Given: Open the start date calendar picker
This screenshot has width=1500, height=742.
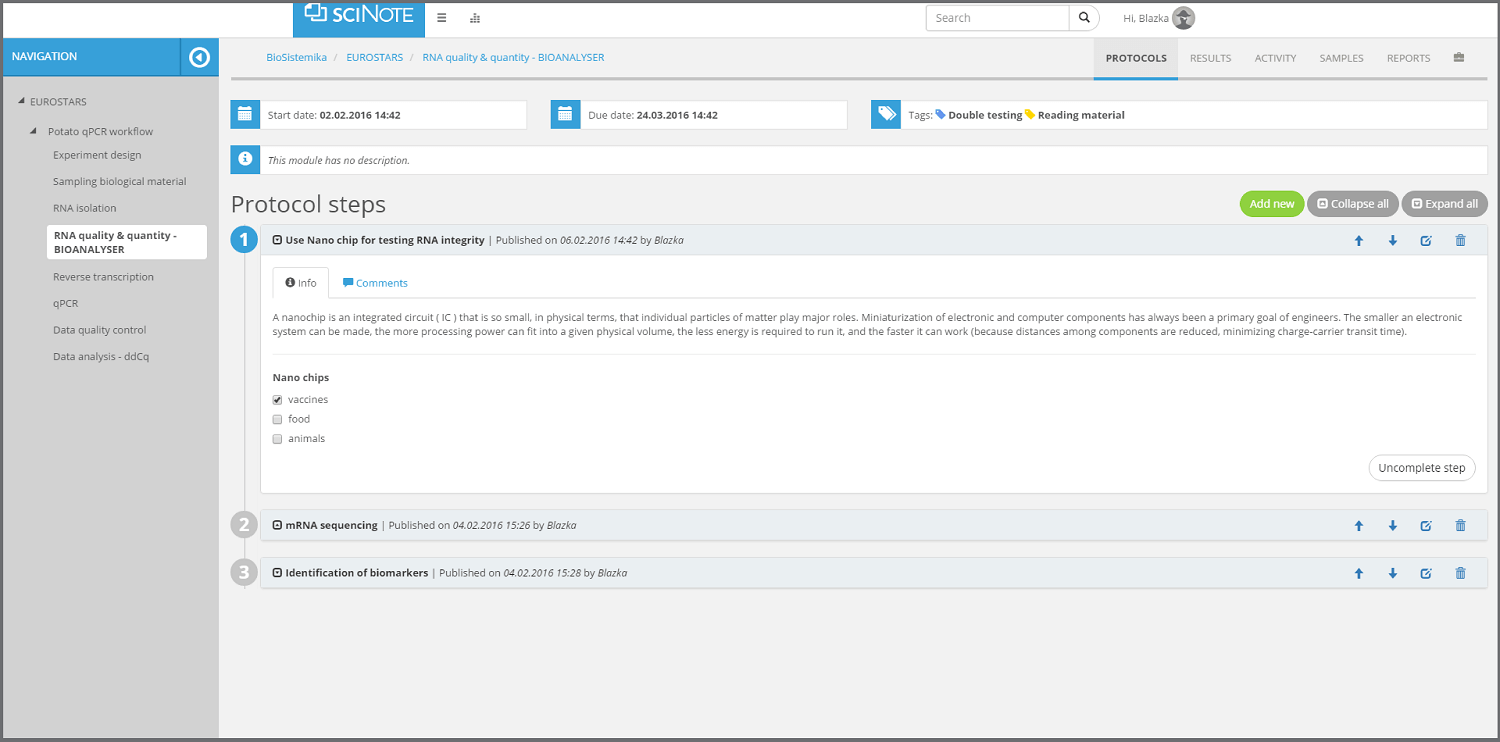Looking at the screenshot, I should [245, 114].
